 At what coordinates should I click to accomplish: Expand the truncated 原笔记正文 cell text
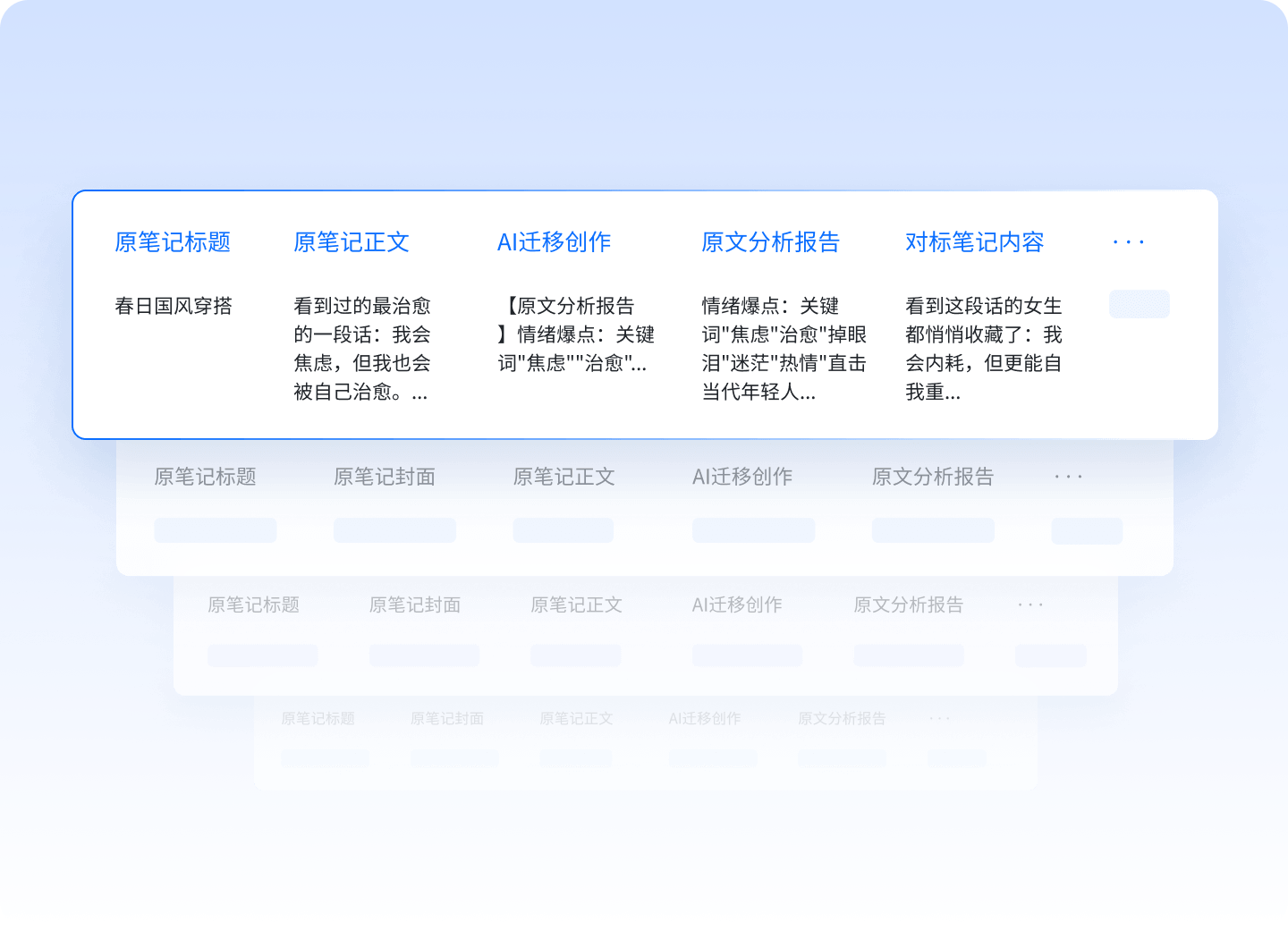pos(363,349)
